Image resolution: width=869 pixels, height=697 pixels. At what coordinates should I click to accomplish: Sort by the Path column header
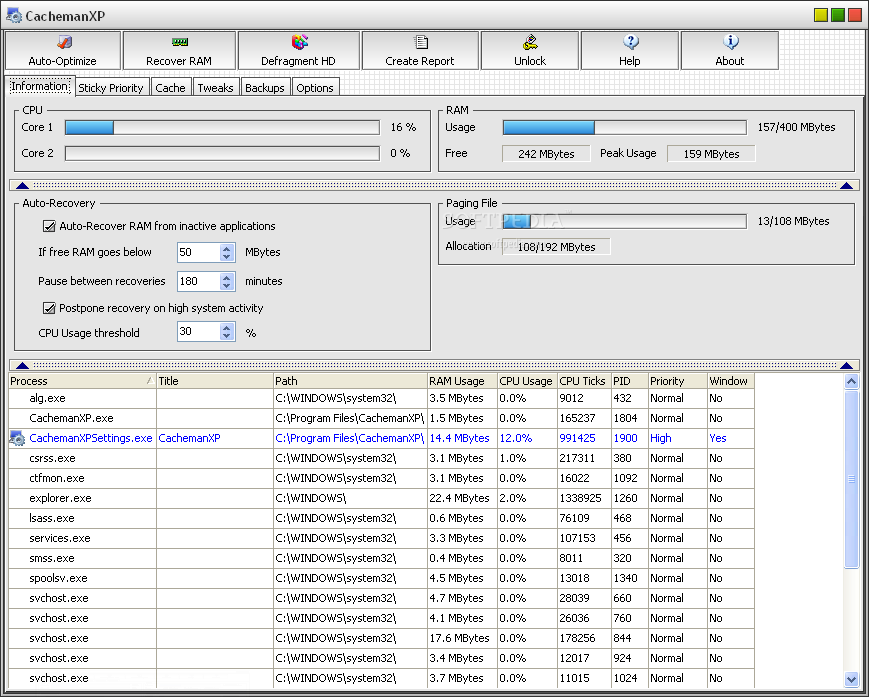(x=350, y=381)
